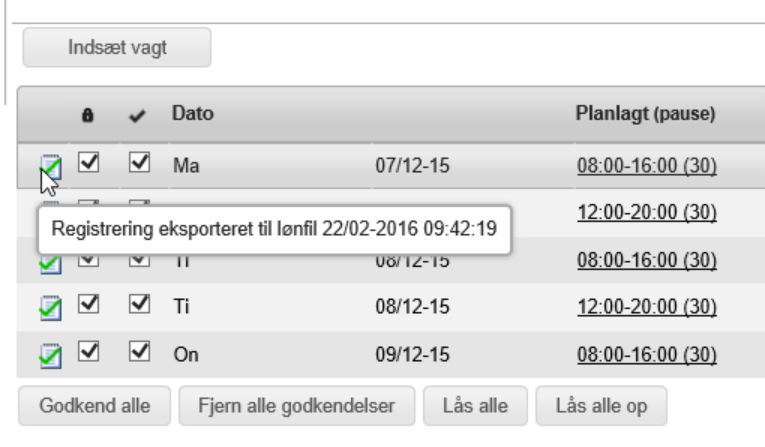Click the padlock icon in table header

89,117
